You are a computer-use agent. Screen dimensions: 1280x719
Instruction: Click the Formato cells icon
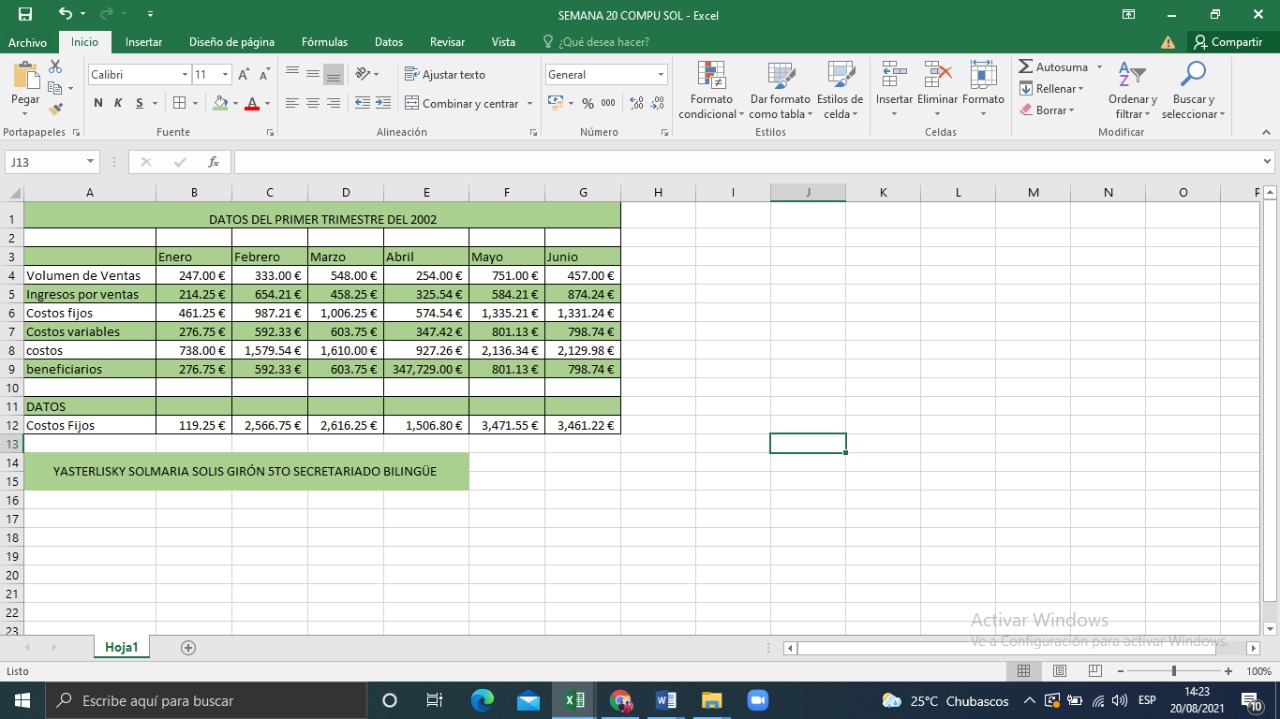(x=983, y=75)
